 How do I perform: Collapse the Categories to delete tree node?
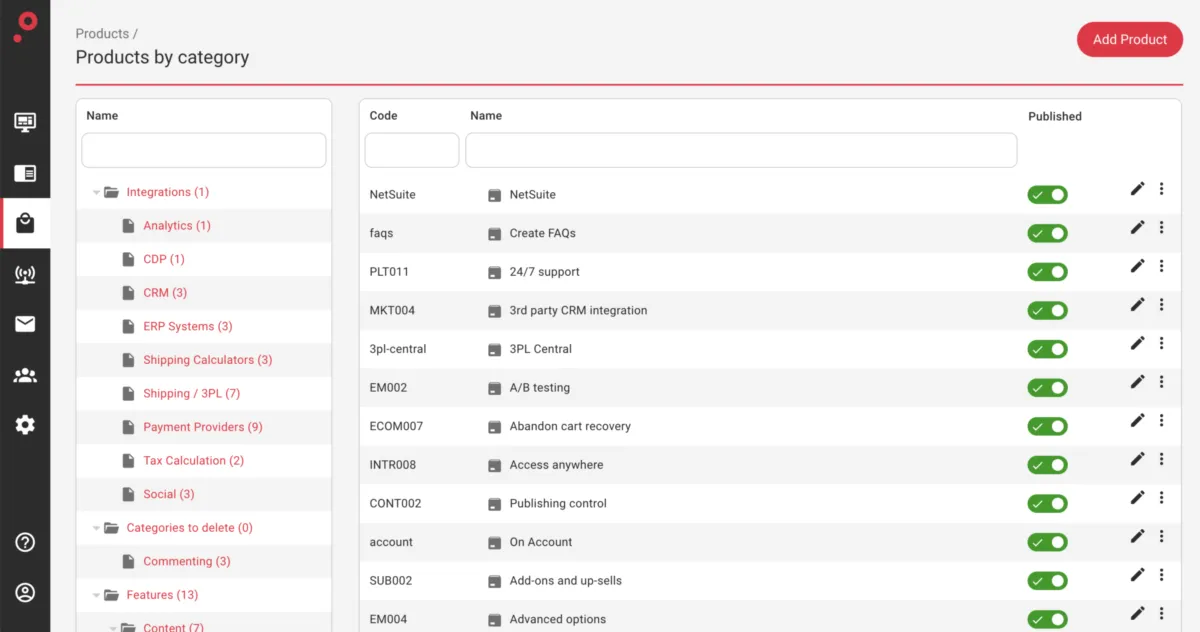(97, 528)
